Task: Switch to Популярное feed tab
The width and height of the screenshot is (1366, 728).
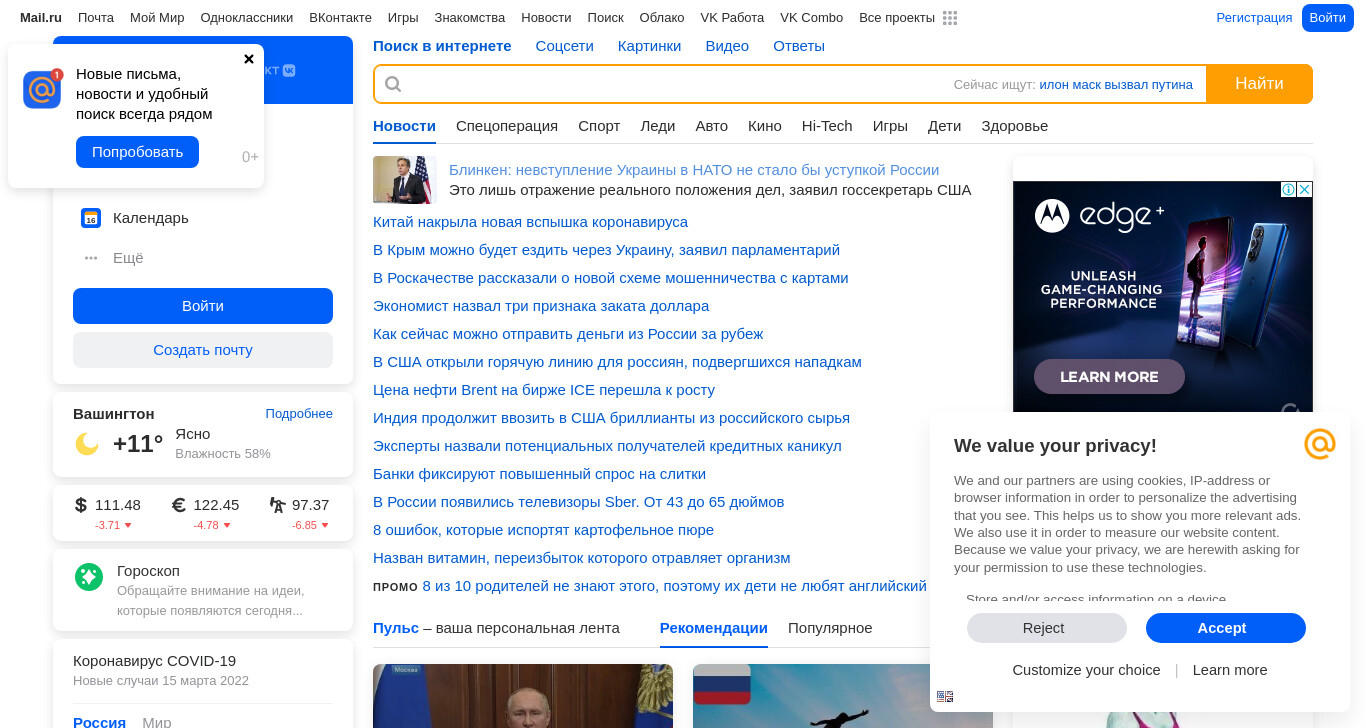Action: pos(830,628)
